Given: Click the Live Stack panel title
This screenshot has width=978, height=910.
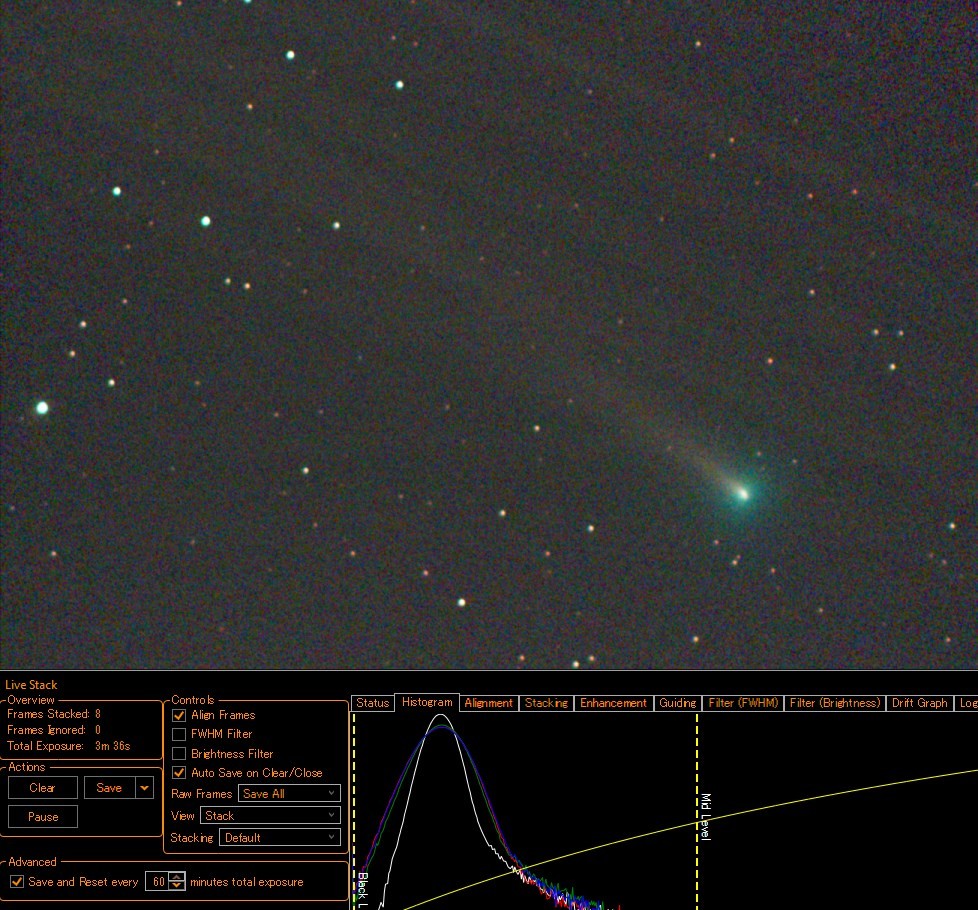Looking at the screenshot, I should pos(31,685).
